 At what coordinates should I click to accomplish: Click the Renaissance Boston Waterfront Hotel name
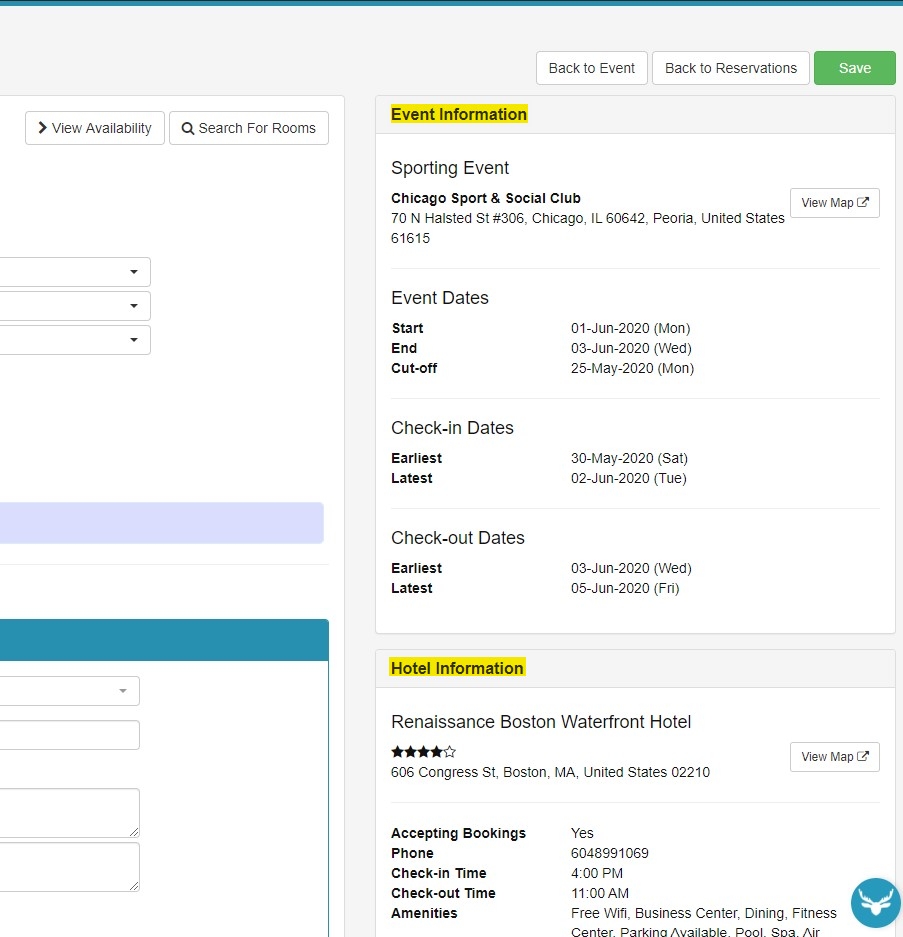pos(541,722)
